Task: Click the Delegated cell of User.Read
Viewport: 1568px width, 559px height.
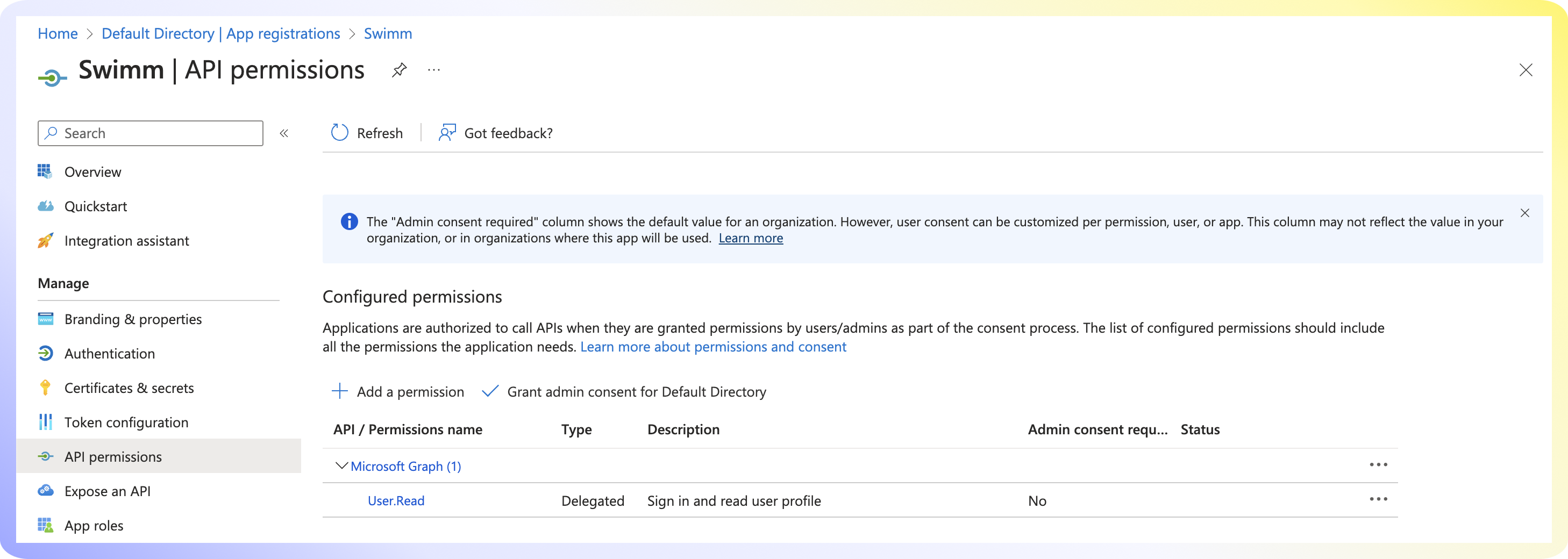Action: click(x=593, y=501)
